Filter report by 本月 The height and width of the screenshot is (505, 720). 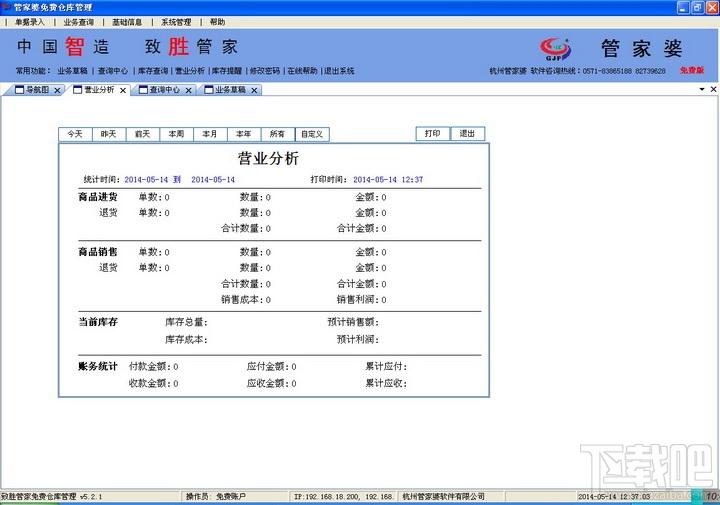click(x=210, y=134)
